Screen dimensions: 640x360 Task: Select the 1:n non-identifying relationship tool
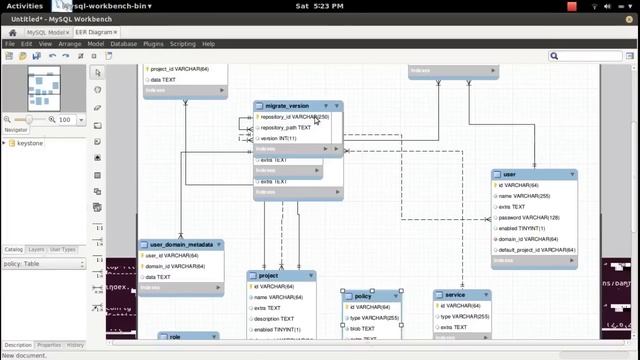(x=98, y=242)
